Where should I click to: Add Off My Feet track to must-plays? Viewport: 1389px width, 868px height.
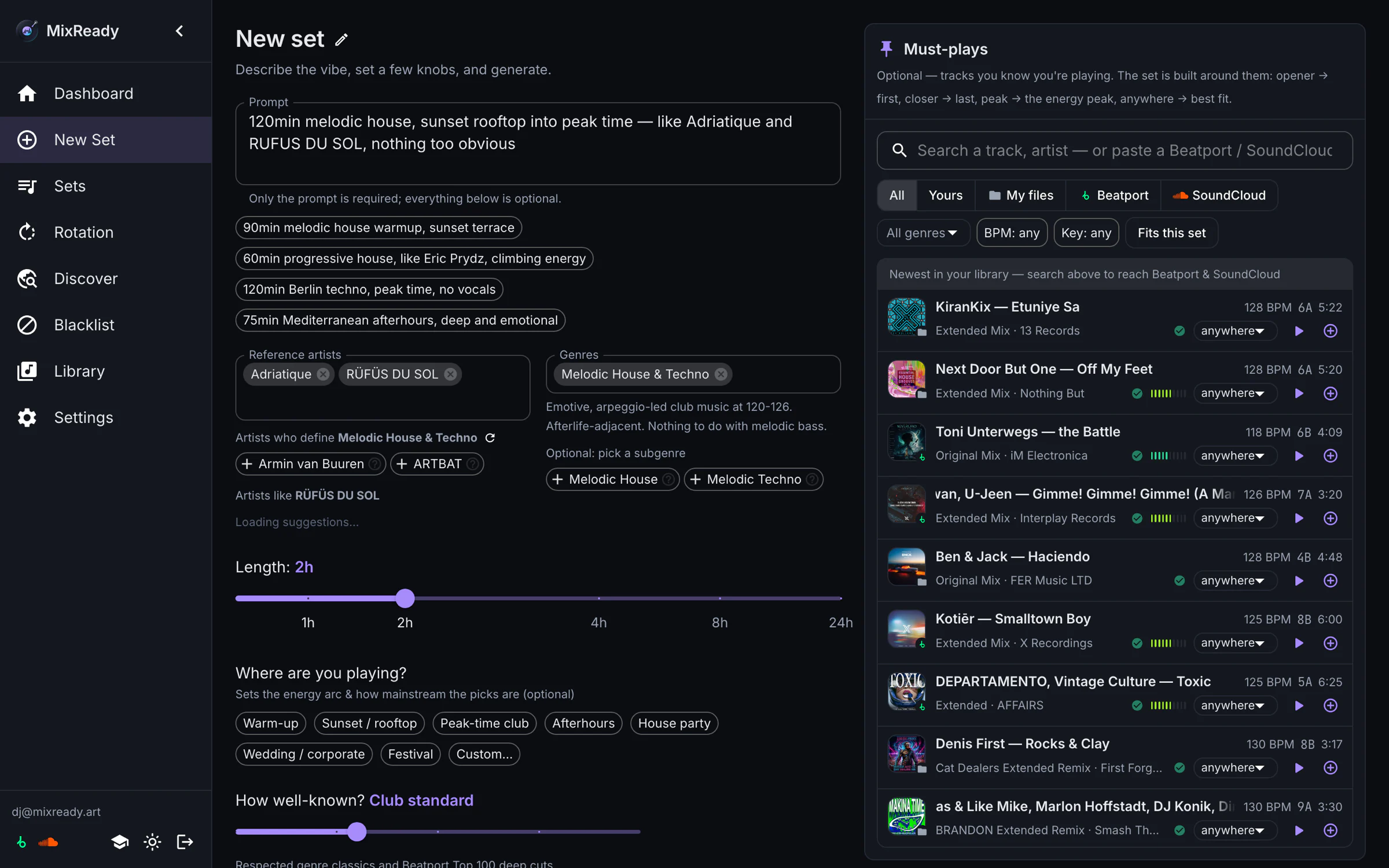coord(1331,393)
